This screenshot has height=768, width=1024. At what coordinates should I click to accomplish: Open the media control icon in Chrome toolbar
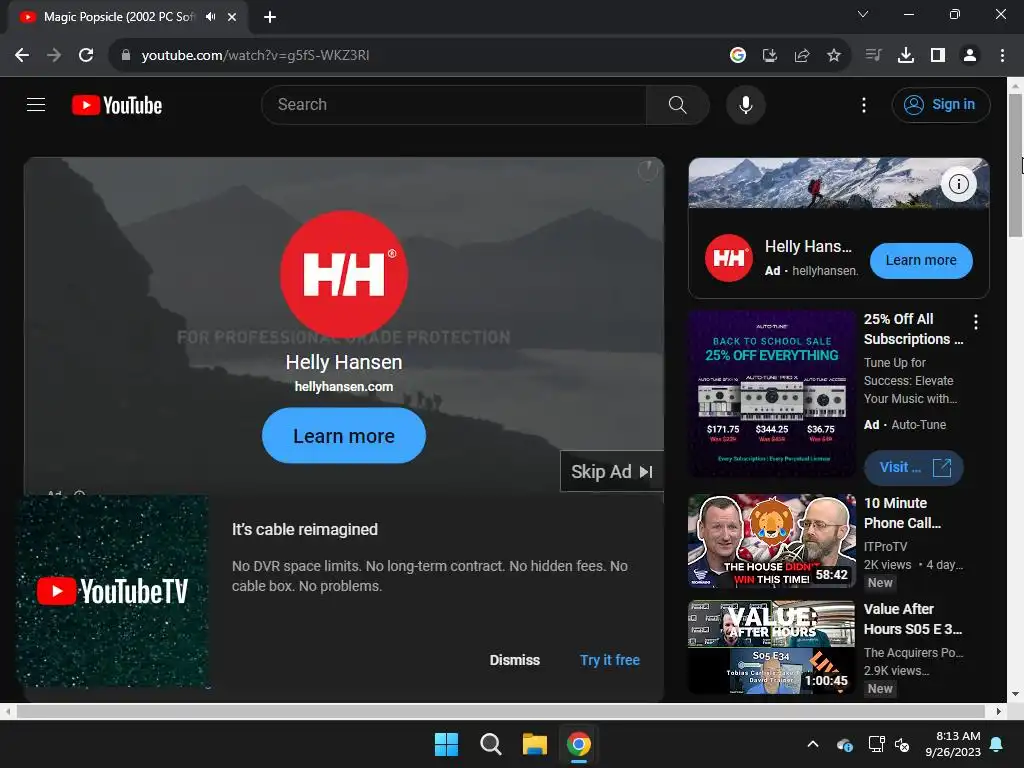(x=873, y=55)
